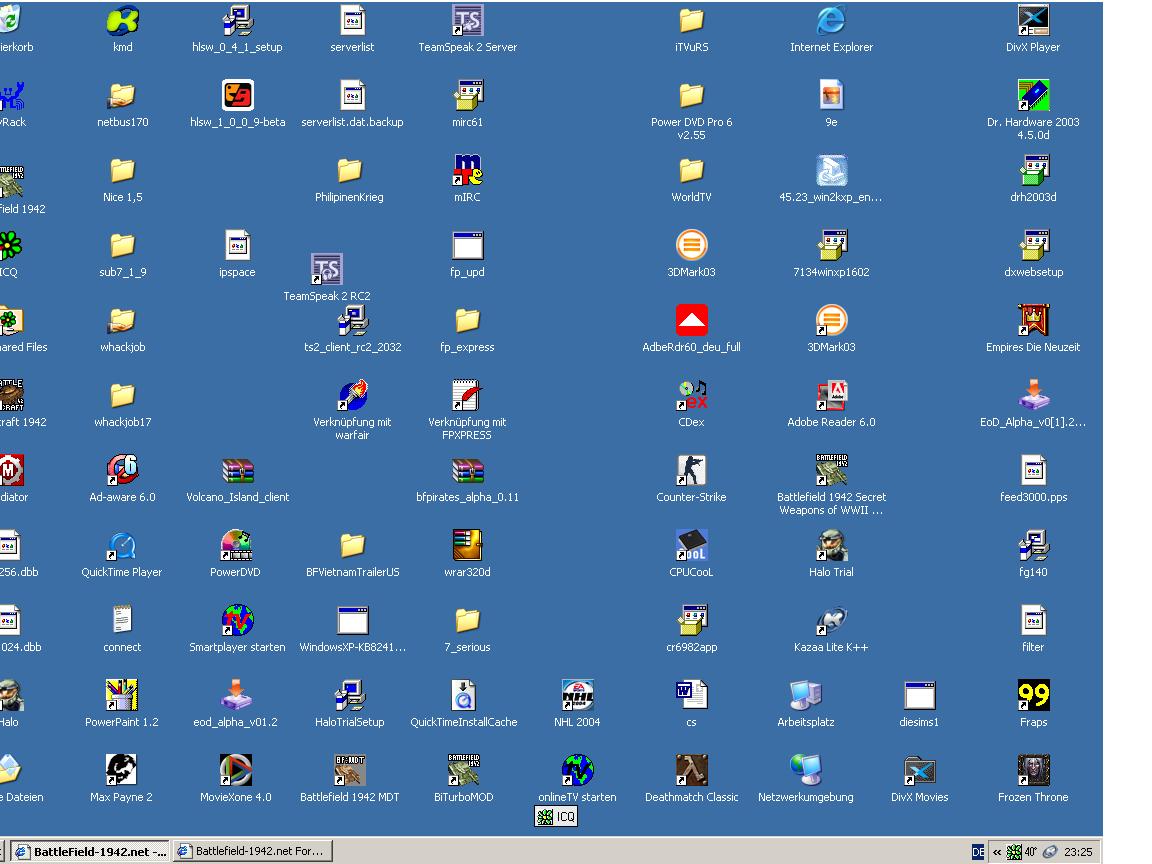This screenshot has height=864, width=1152.
Task: Click the 23:25 clock in the tray
Action: point(1078,852)
